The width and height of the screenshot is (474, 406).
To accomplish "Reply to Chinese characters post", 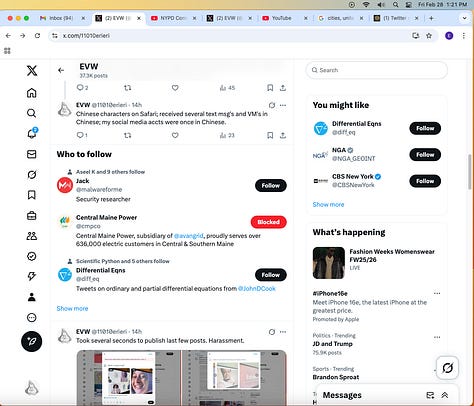I will pyautogui.click(x=82, y=135).
